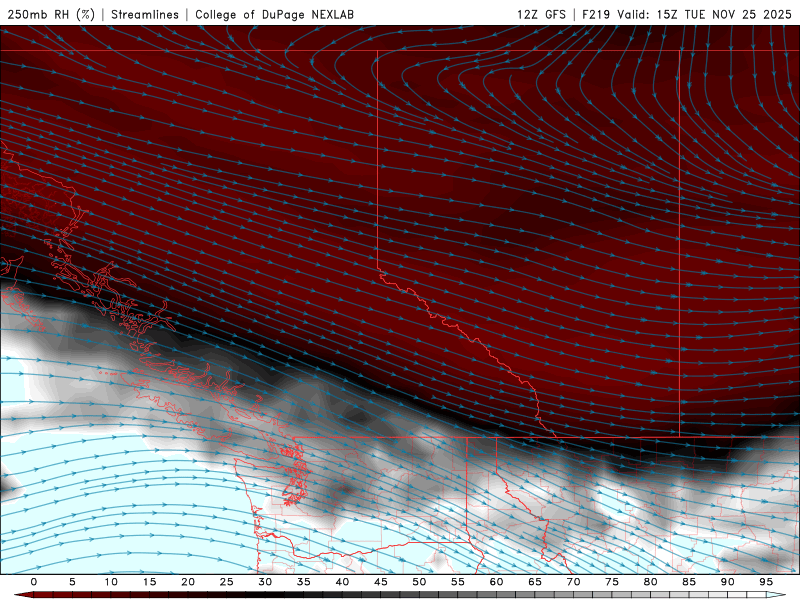This screenshot has width=800, height=600.
Task: Click the colorbar label '30'
Action: 265,582
